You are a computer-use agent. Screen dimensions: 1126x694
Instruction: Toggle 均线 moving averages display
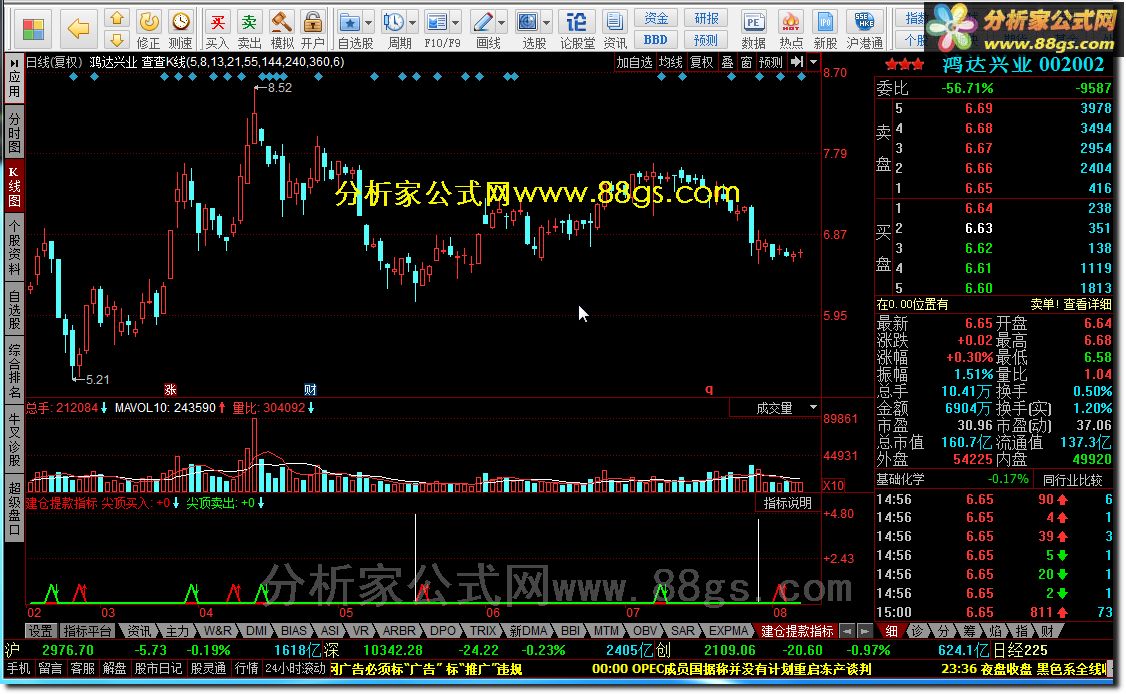coord(670,63)
